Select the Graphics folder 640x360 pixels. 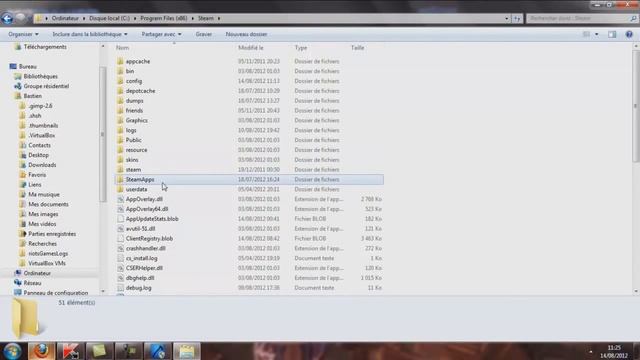pos(137,120)
